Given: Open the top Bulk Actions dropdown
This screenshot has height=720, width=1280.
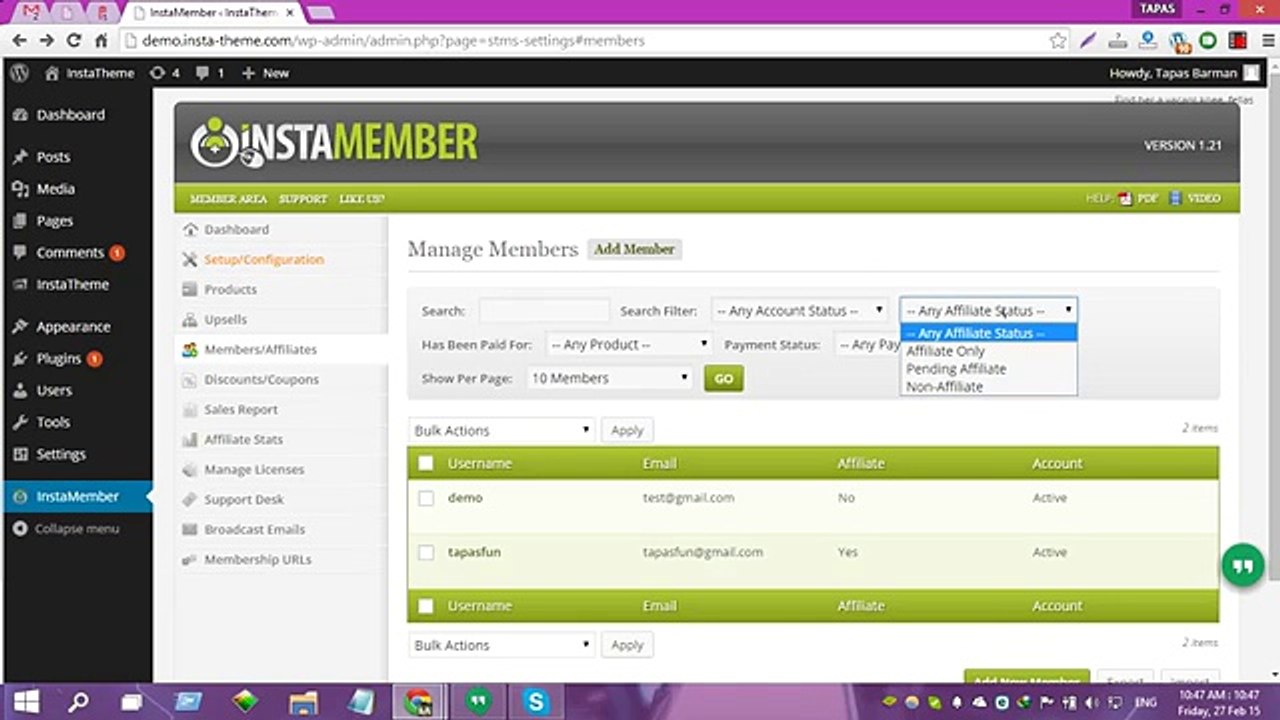Looking at the screenshot, I should 501,430.
